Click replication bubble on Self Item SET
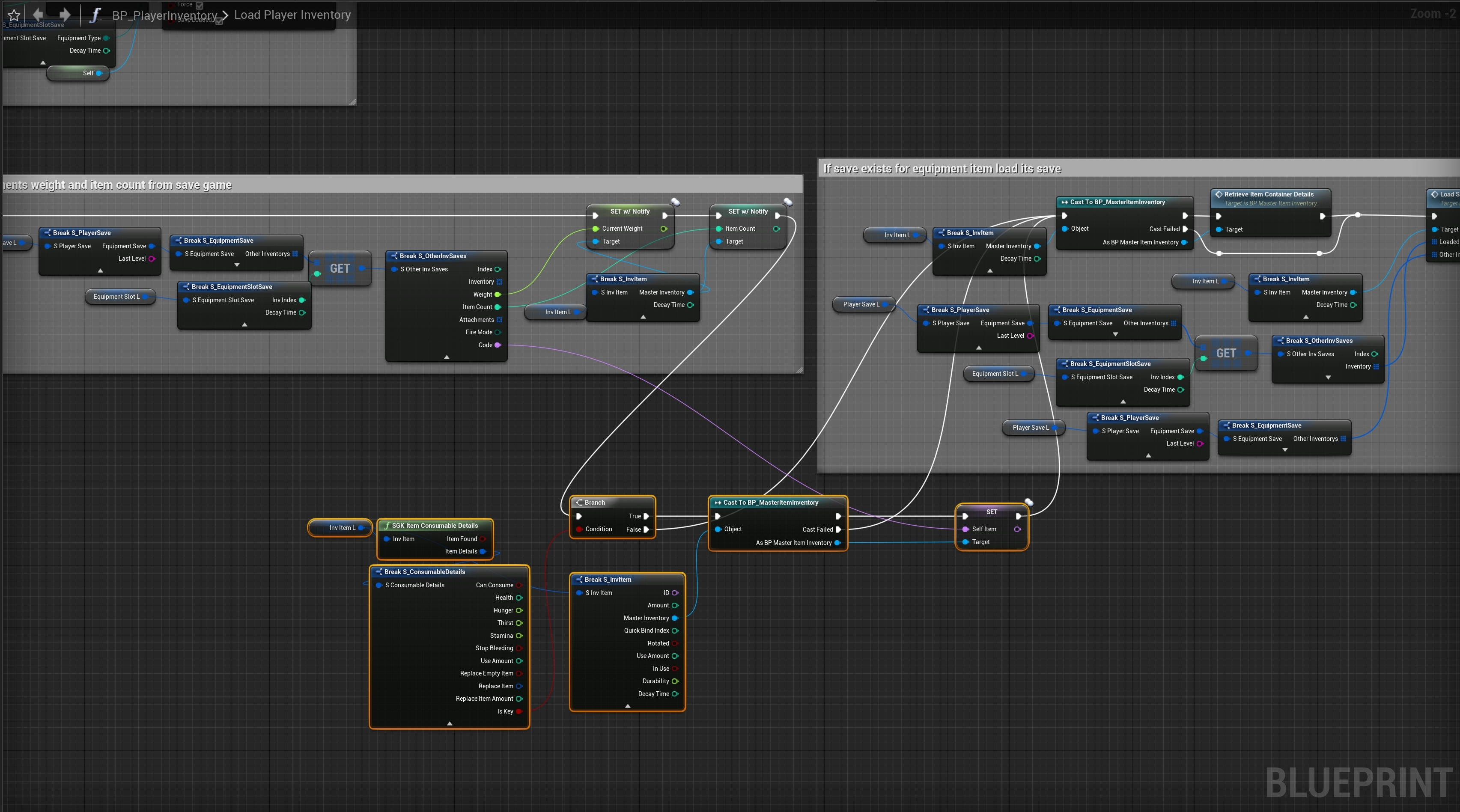The image size is (1460, 812). coord(1029,502)
